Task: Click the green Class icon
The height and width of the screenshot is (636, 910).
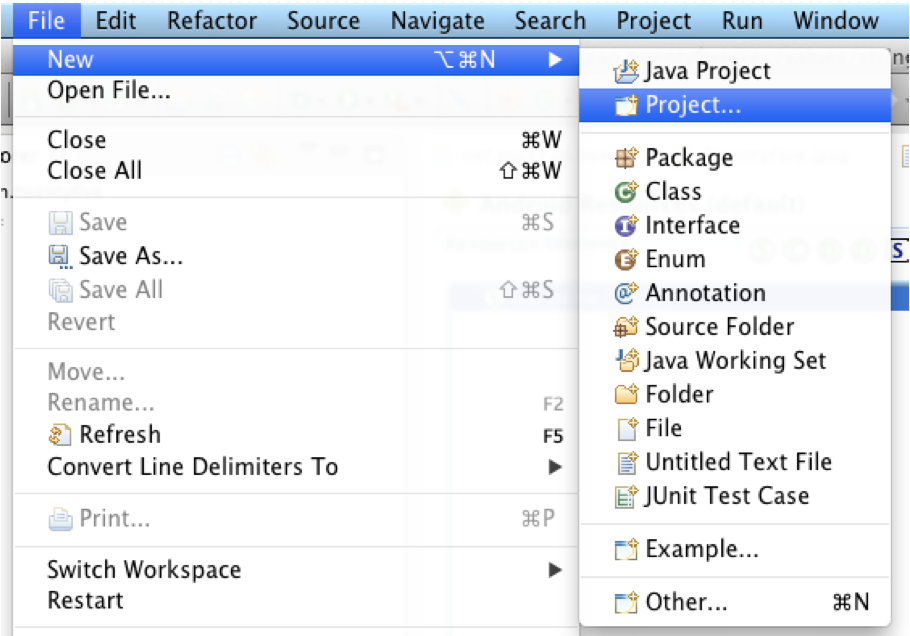Action: pyautogui.click(x=626, y=192)
